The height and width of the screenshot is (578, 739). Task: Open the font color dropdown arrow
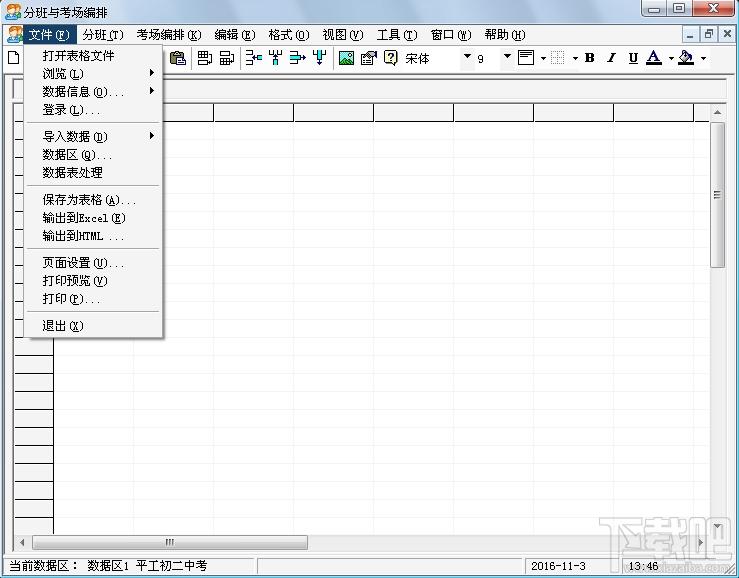(x=671, y=58)
